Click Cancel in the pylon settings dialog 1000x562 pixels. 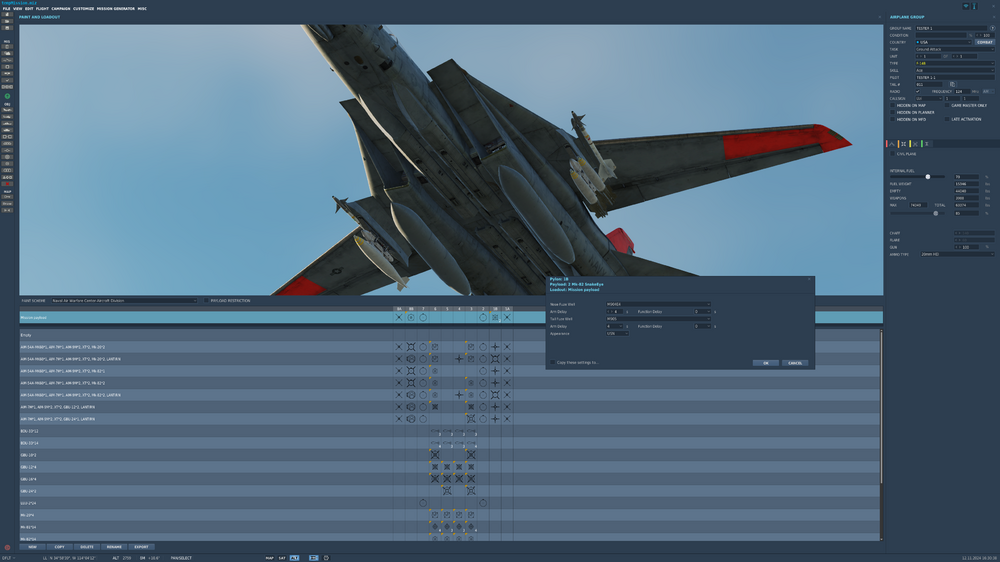tap(795, 363)
